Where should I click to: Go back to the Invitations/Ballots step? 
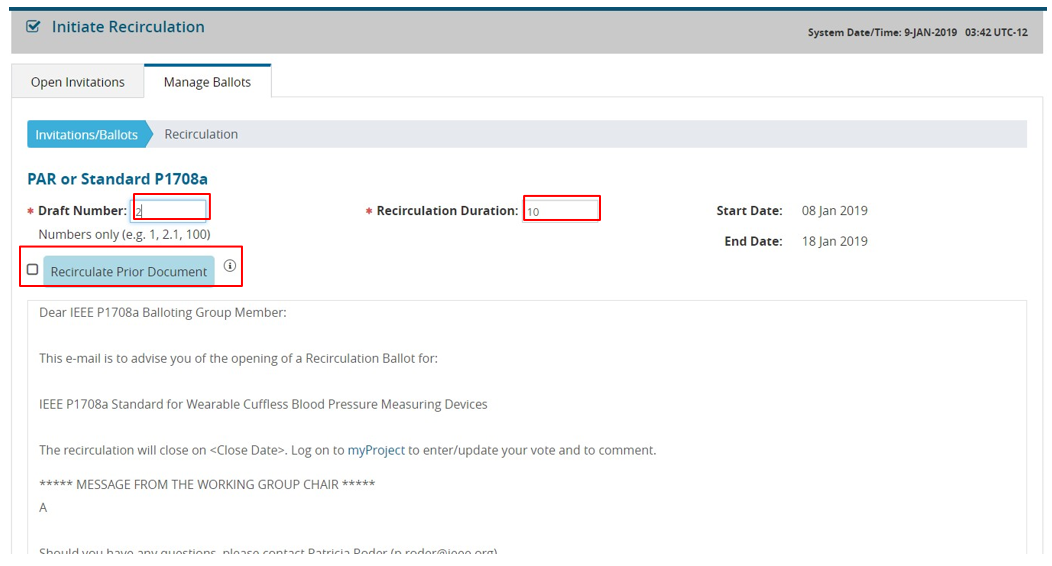coord(87,134)
